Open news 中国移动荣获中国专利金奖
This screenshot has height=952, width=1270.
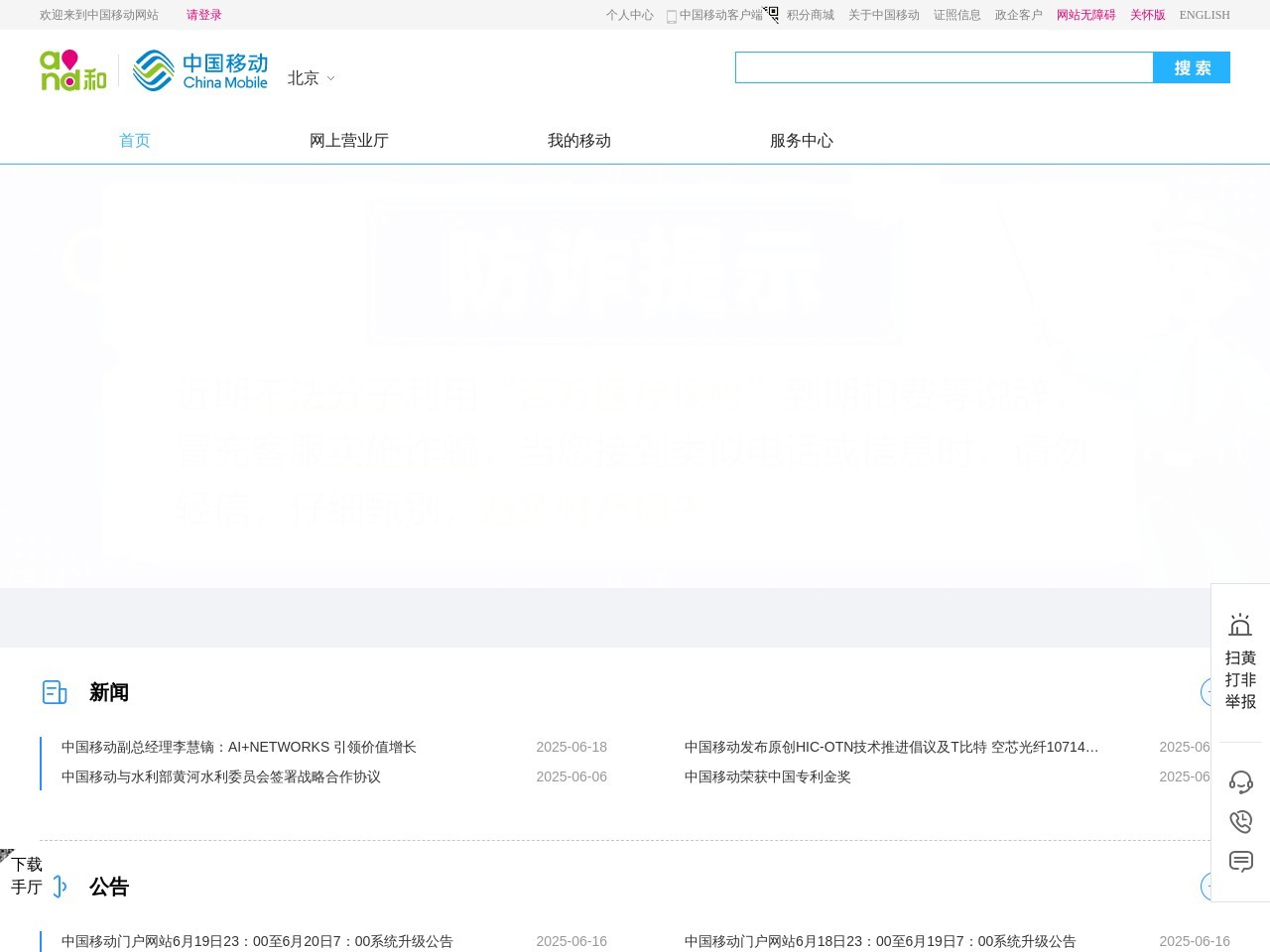tap(768, 776)
